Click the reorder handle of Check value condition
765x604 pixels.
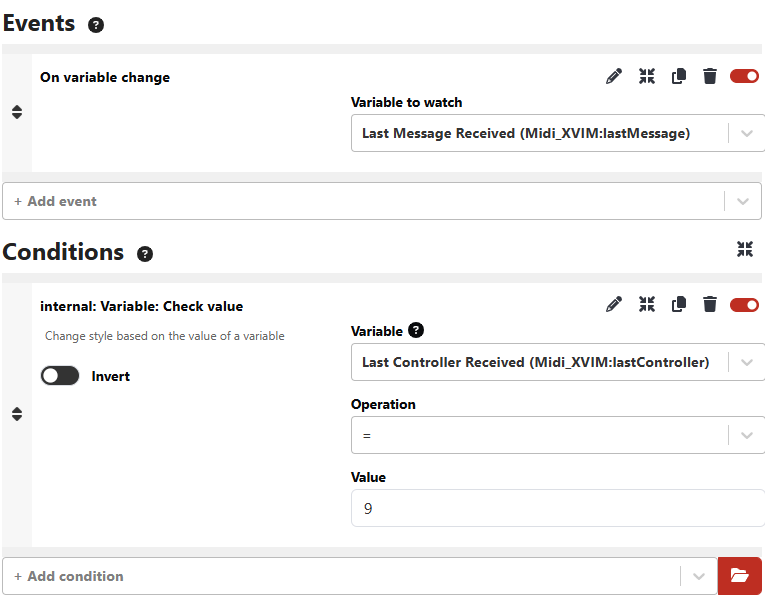coord(17,414)
